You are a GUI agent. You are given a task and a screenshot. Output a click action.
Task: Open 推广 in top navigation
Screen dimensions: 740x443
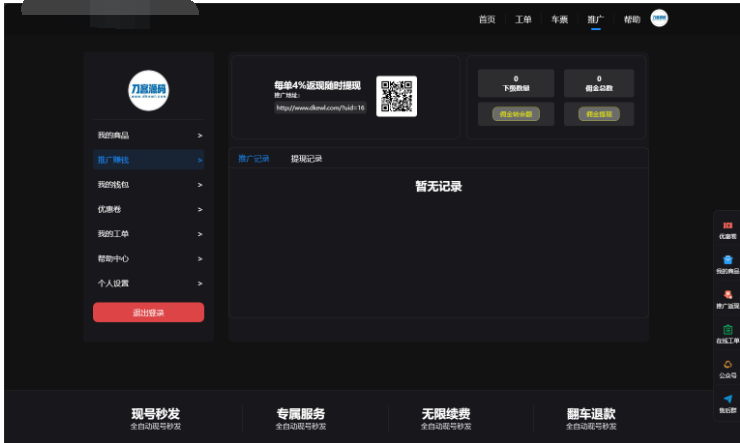(596, 19)
